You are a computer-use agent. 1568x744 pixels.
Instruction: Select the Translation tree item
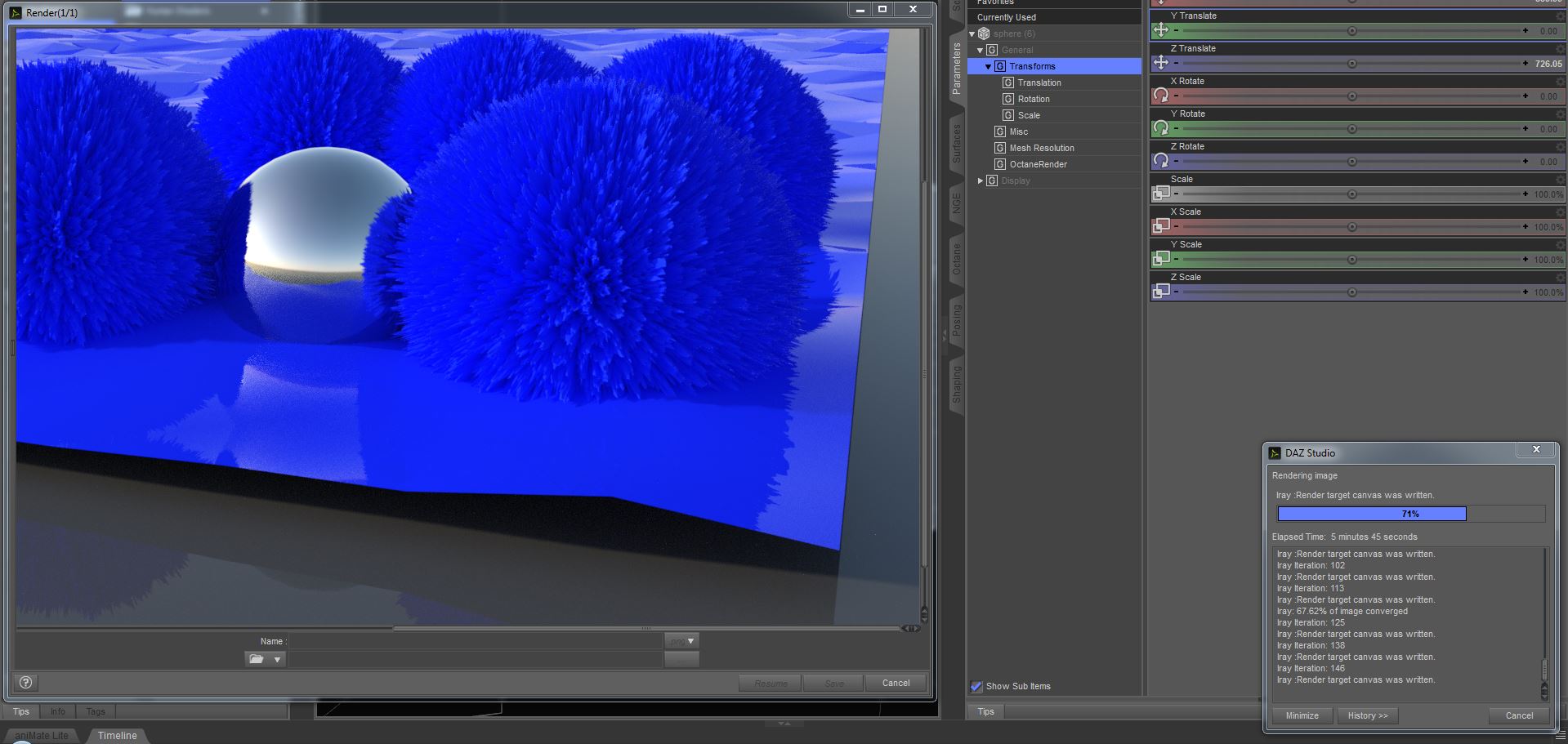tap(1039, 82)
